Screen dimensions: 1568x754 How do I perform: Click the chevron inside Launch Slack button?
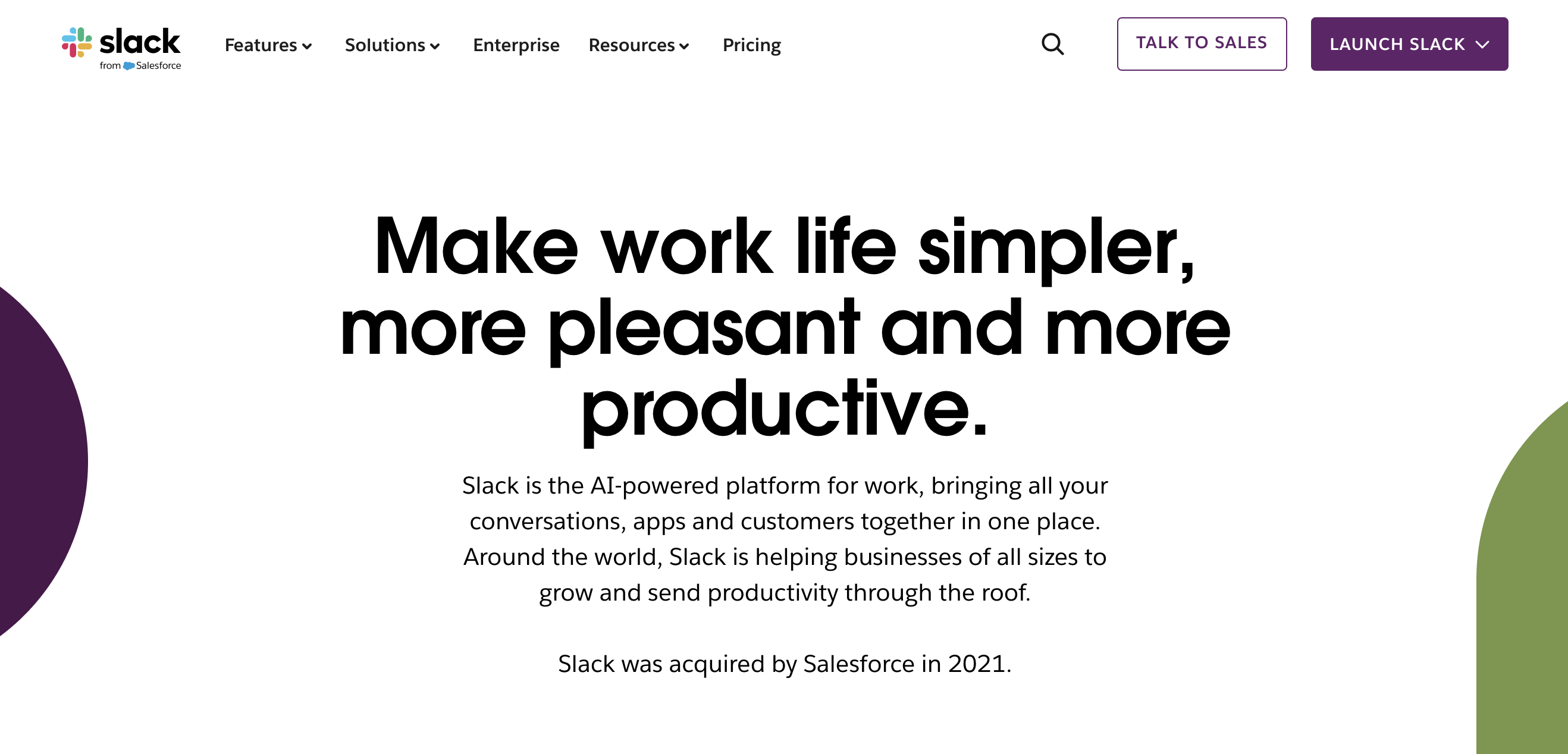tap(1482, 45)
